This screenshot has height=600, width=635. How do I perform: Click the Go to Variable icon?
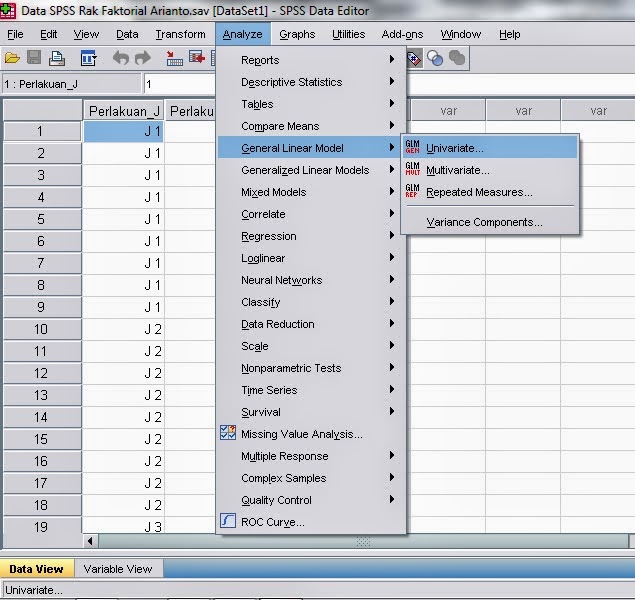click(x=197, y=58)
